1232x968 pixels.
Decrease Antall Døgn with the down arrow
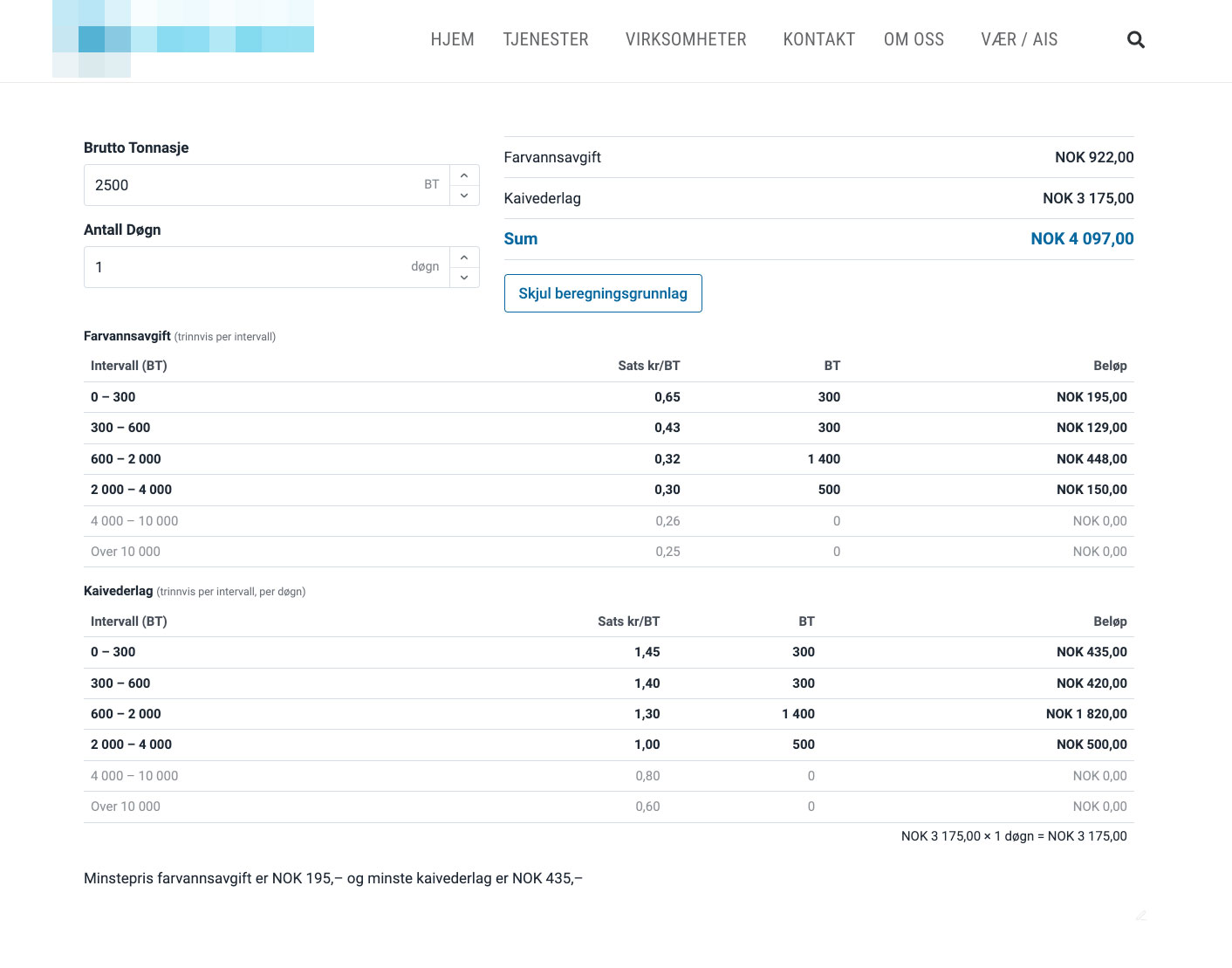point(464,278)
